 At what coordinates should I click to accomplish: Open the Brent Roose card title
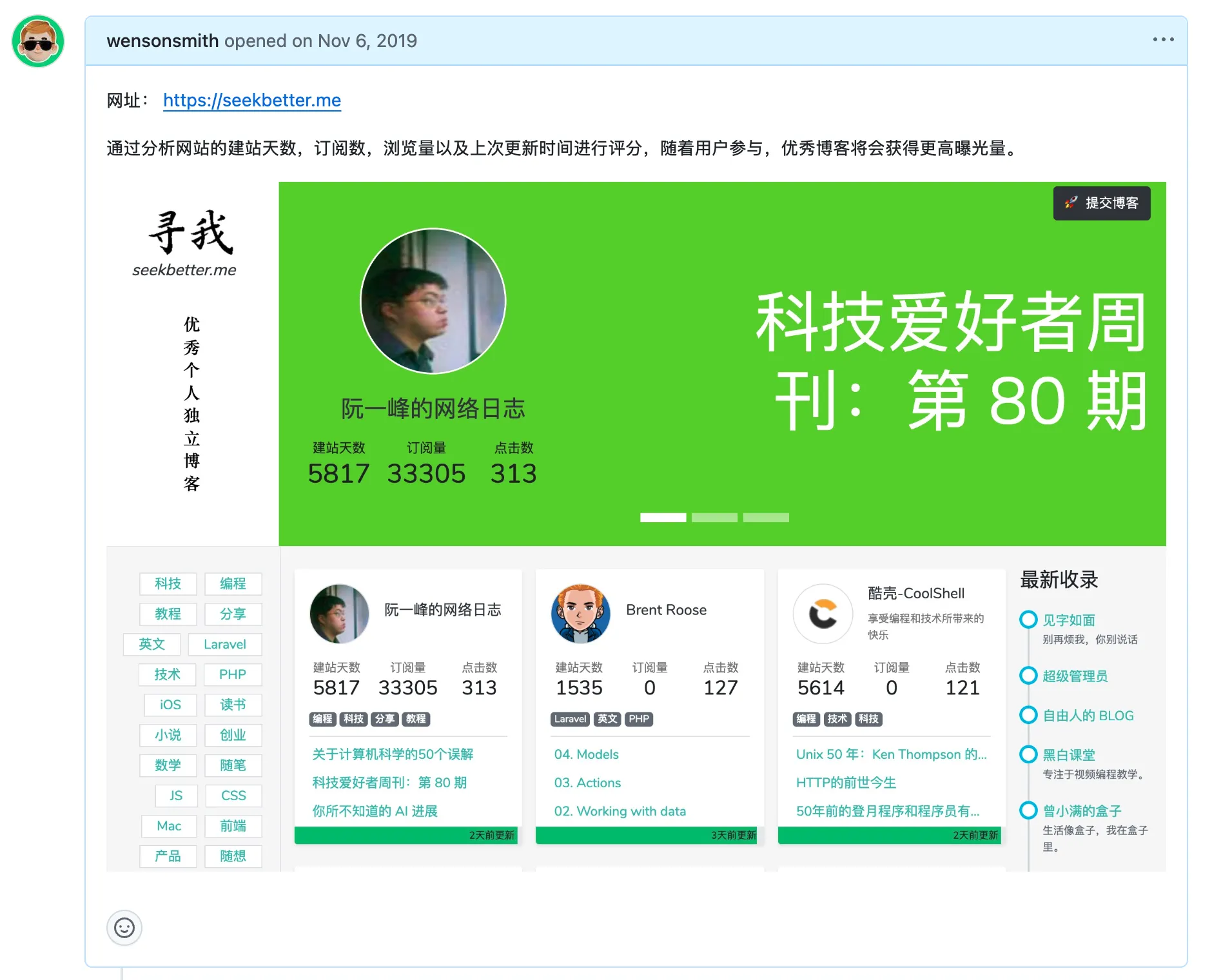(666, 610)
